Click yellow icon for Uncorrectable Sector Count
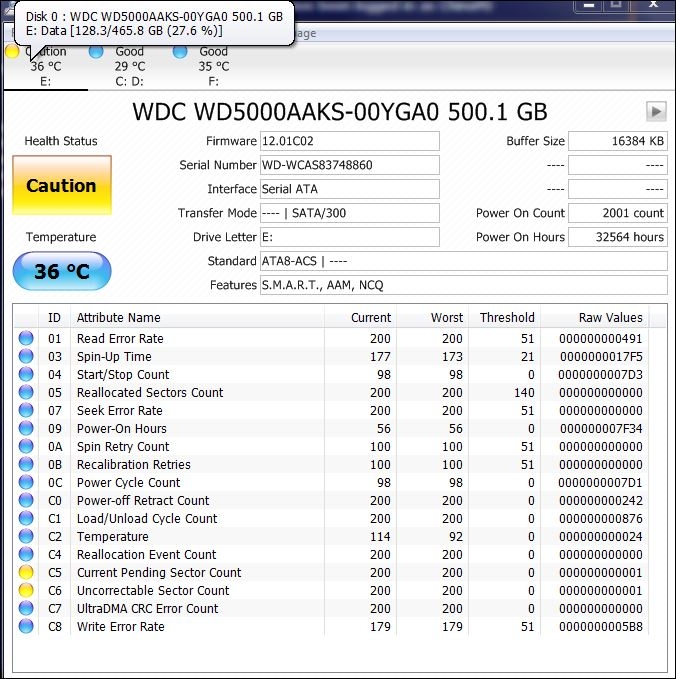 point(26,590)
